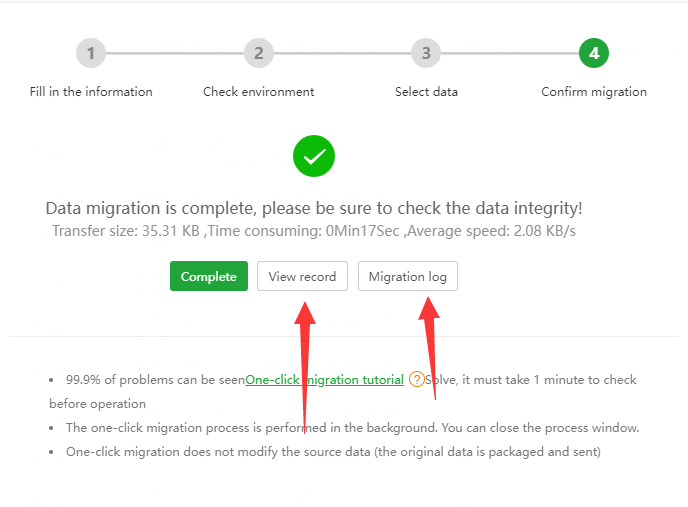Click the progress line between steps 1 and 2
The height and width of the screenshot is (507, 688).
(x=175, y=53)
